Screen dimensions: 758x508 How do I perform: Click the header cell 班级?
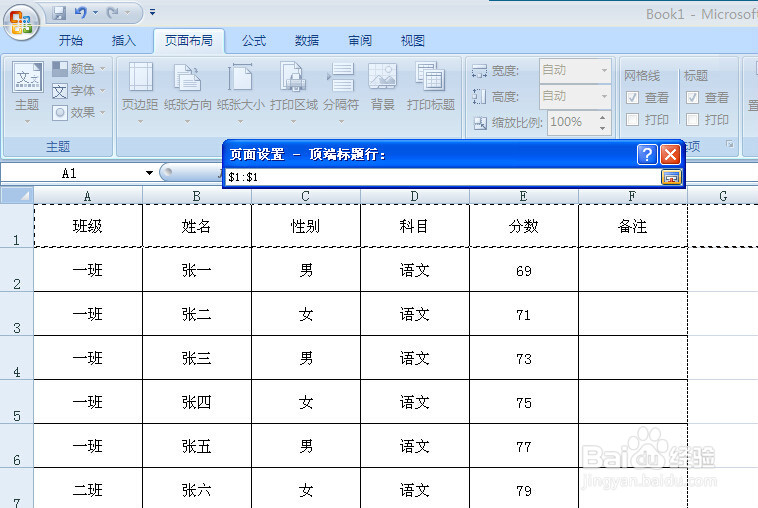point(88,226)
